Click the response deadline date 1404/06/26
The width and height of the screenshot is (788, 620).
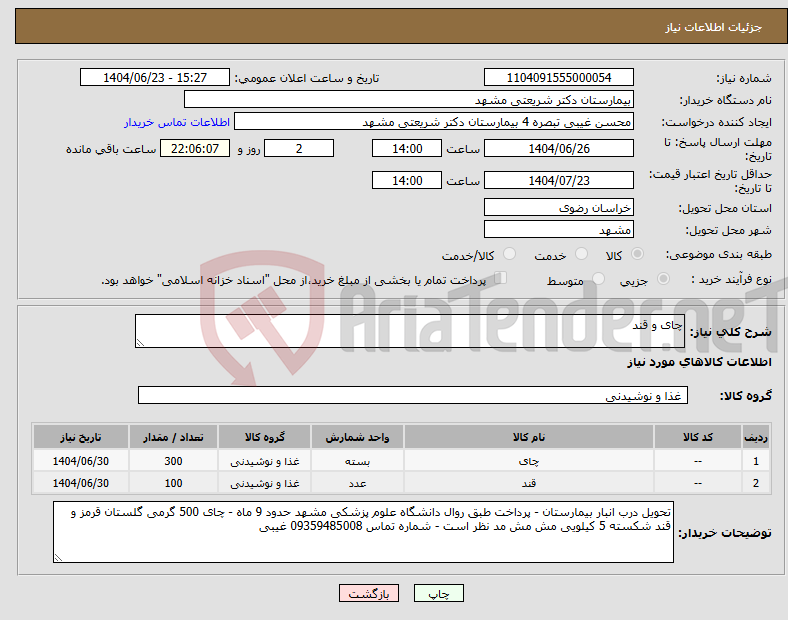click(x=559, y=148)
